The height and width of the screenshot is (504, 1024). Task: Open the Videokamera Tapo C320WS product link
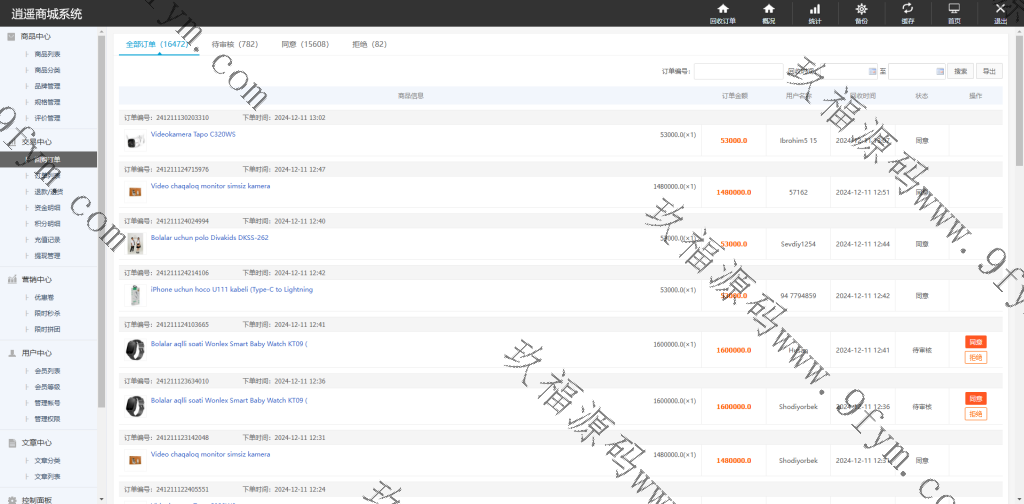(x=193, y=134)
